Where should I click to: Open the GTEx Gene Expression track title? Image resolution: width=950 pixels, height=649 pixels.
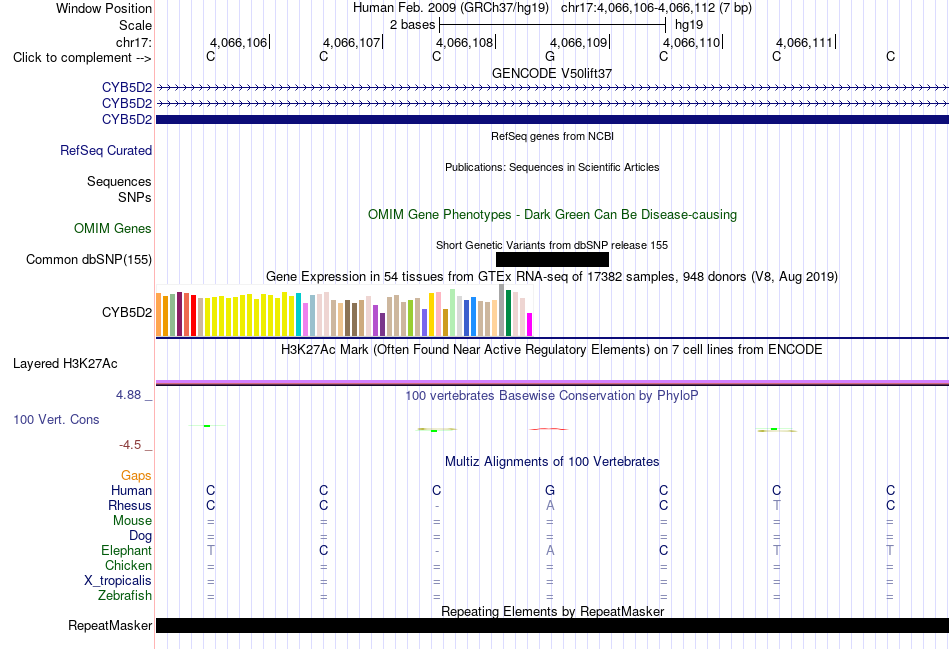552,276
